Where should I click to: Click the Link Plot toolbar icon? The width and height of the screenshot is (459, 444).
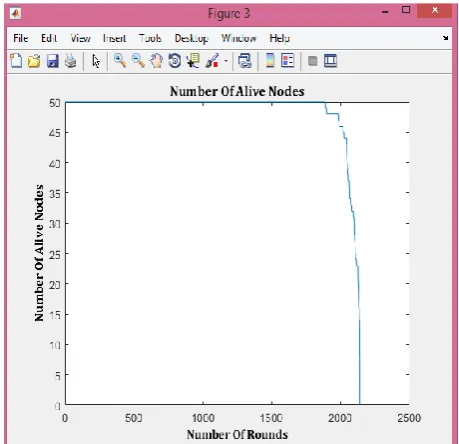(245, 61)
